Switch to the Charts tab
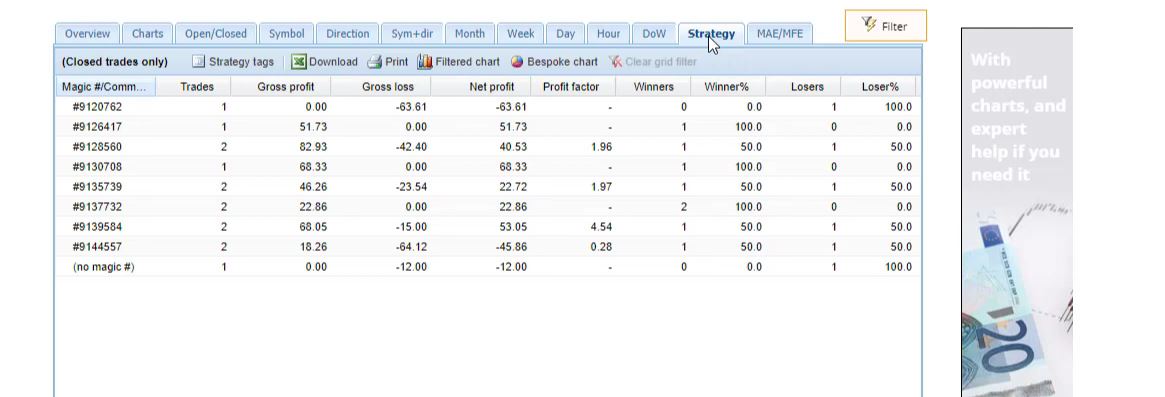 (147, 33)
